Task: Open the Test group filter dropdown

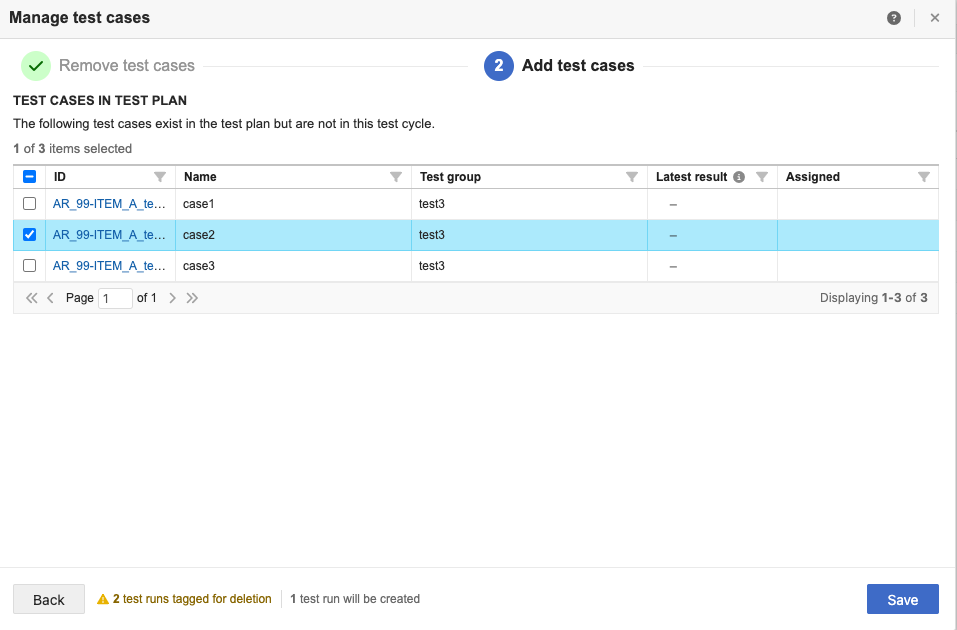Action: [x=632, y=177]
